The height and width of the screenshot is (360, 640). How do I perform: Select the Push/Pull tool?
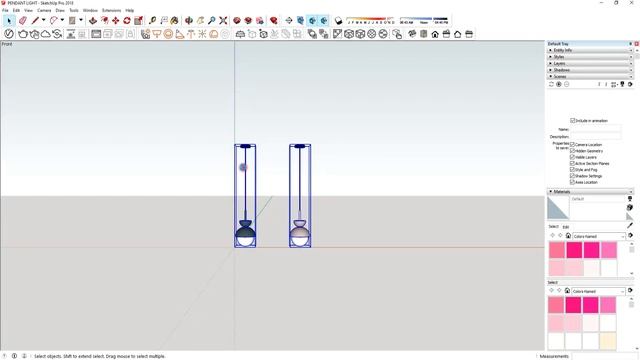click(93, 20)
